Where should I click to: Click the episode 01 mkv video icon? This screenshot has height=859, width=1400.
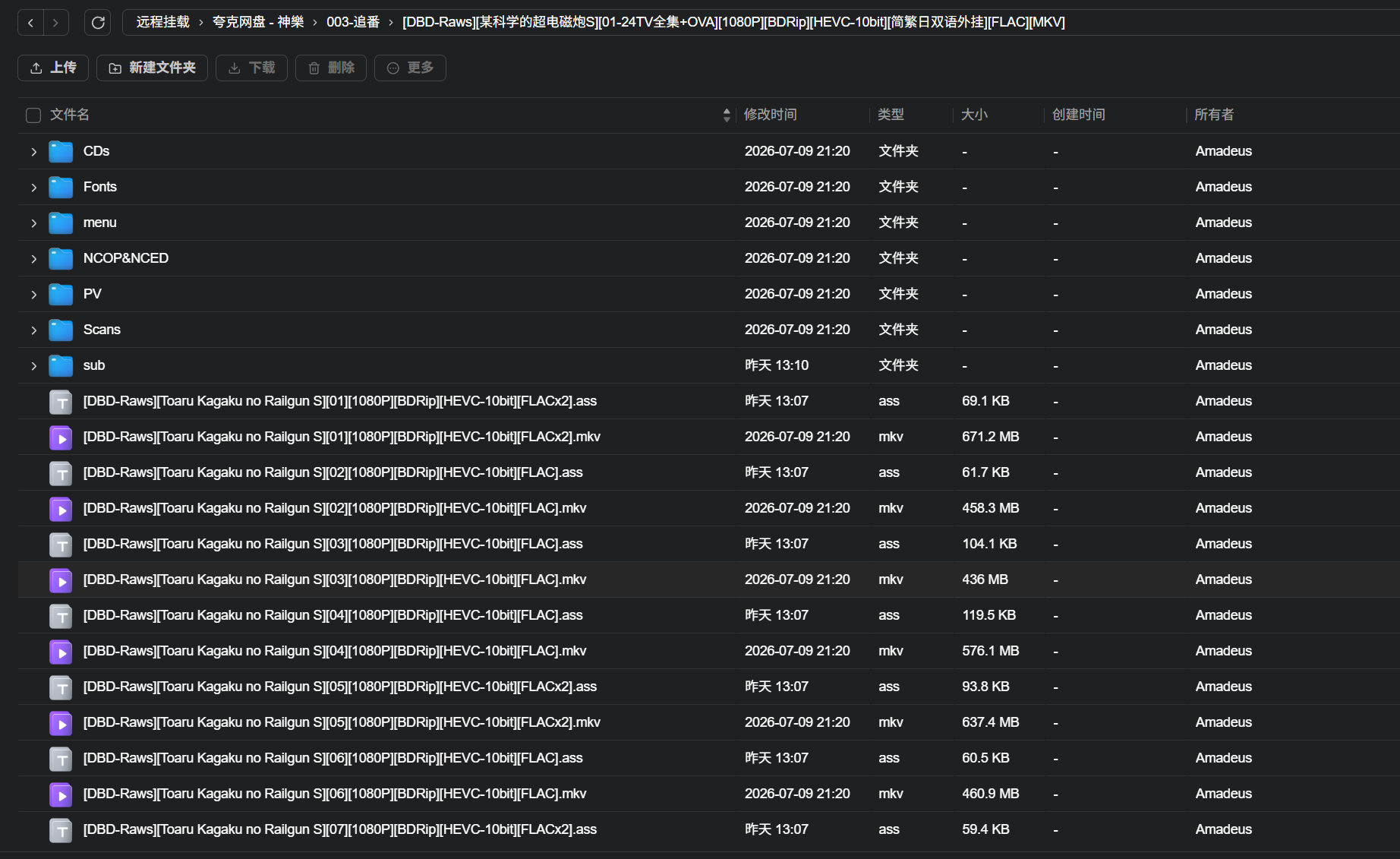(x=61, y=437)
